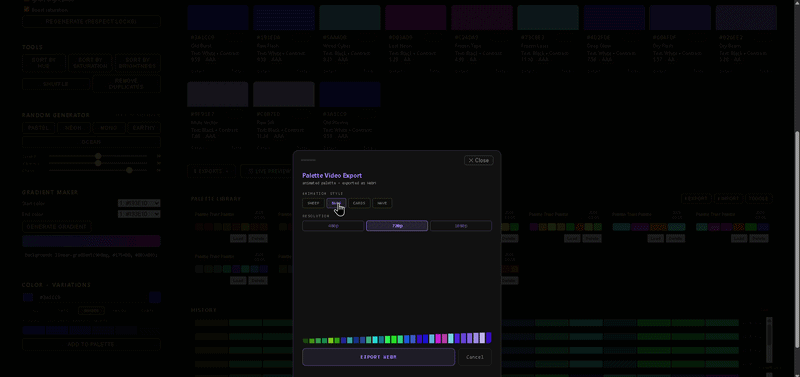
Task: Click the Palette Library Export button
Action: click(x=696, y=198)
